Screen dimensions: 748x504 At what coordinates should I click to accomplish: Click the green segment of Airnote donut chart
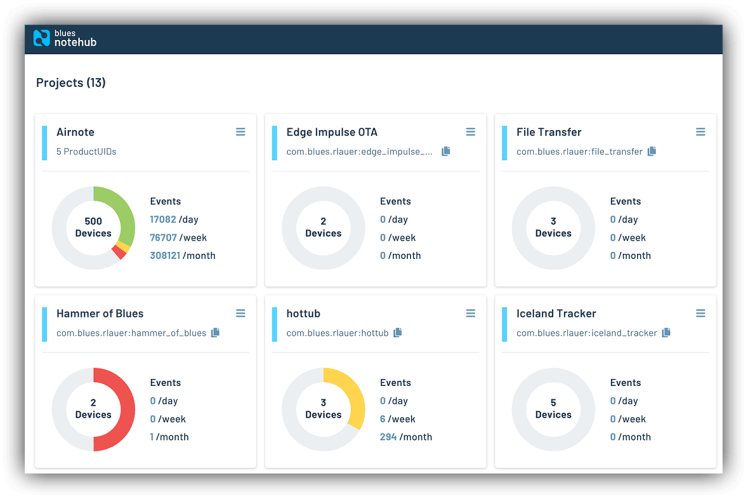(x=123, y=211)
